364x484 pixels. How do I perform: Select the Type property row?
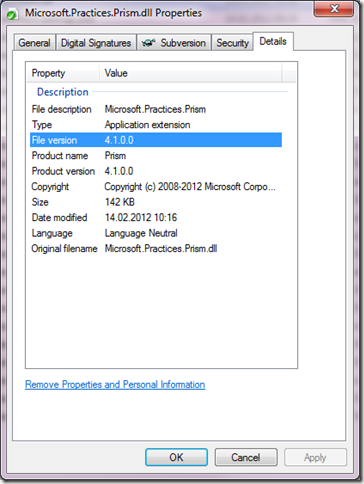click(x=156, y=125)
